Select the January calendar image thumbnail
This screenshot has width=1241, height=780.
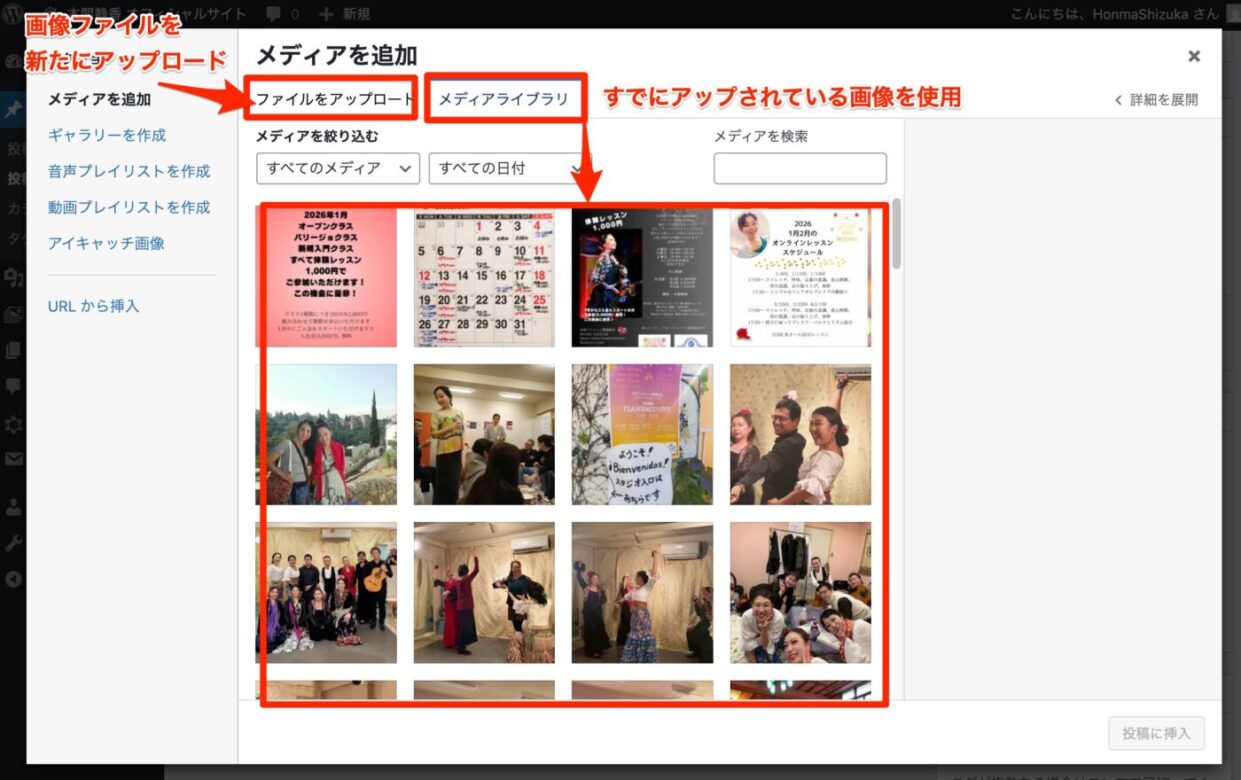click(x=484, y=277)
